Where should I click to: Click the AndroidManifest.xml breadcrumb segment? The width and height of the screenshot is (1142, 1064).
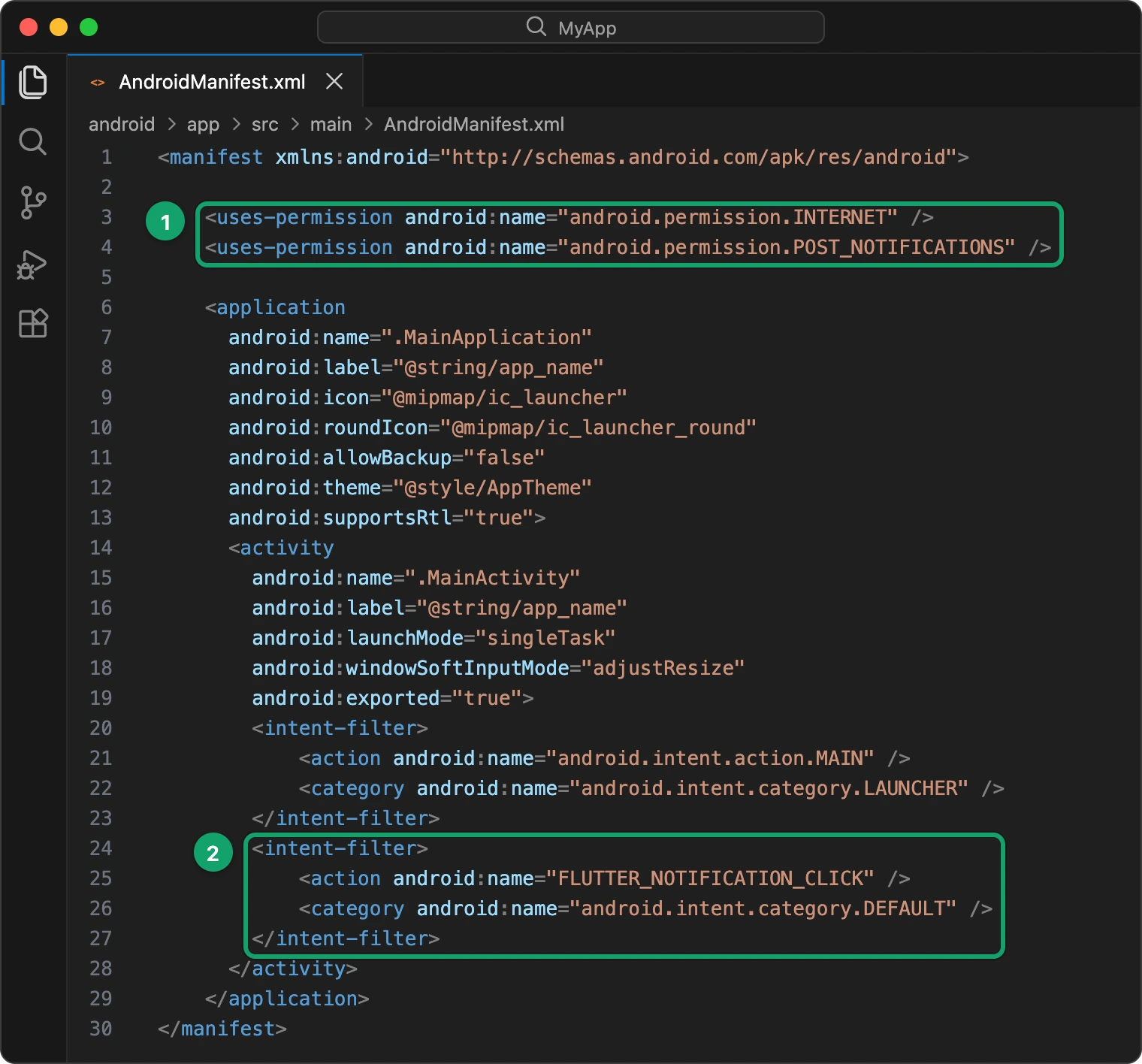click(x=474, y=124)
